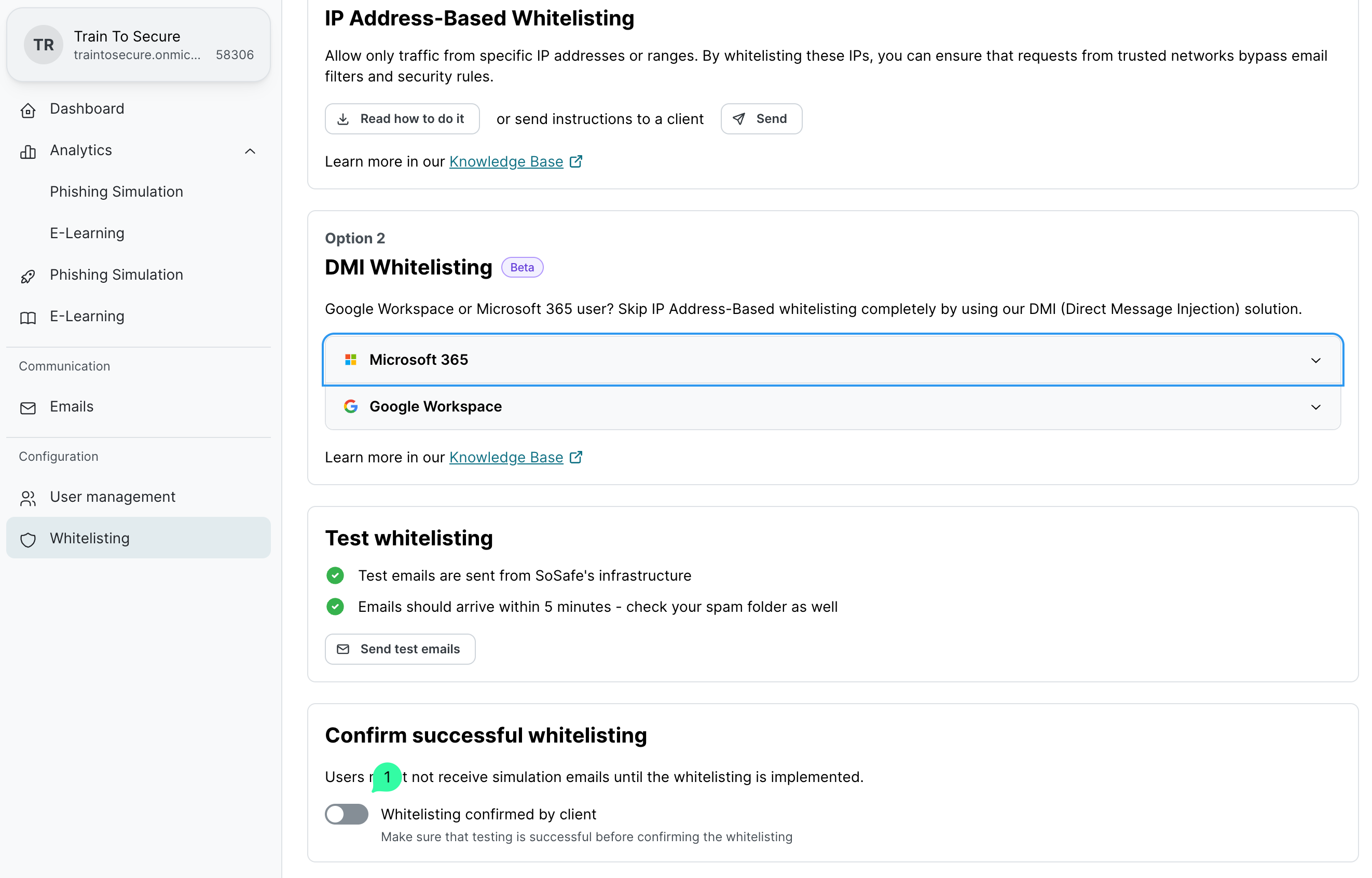Click the Train To Secure account card

pos(138,45)
